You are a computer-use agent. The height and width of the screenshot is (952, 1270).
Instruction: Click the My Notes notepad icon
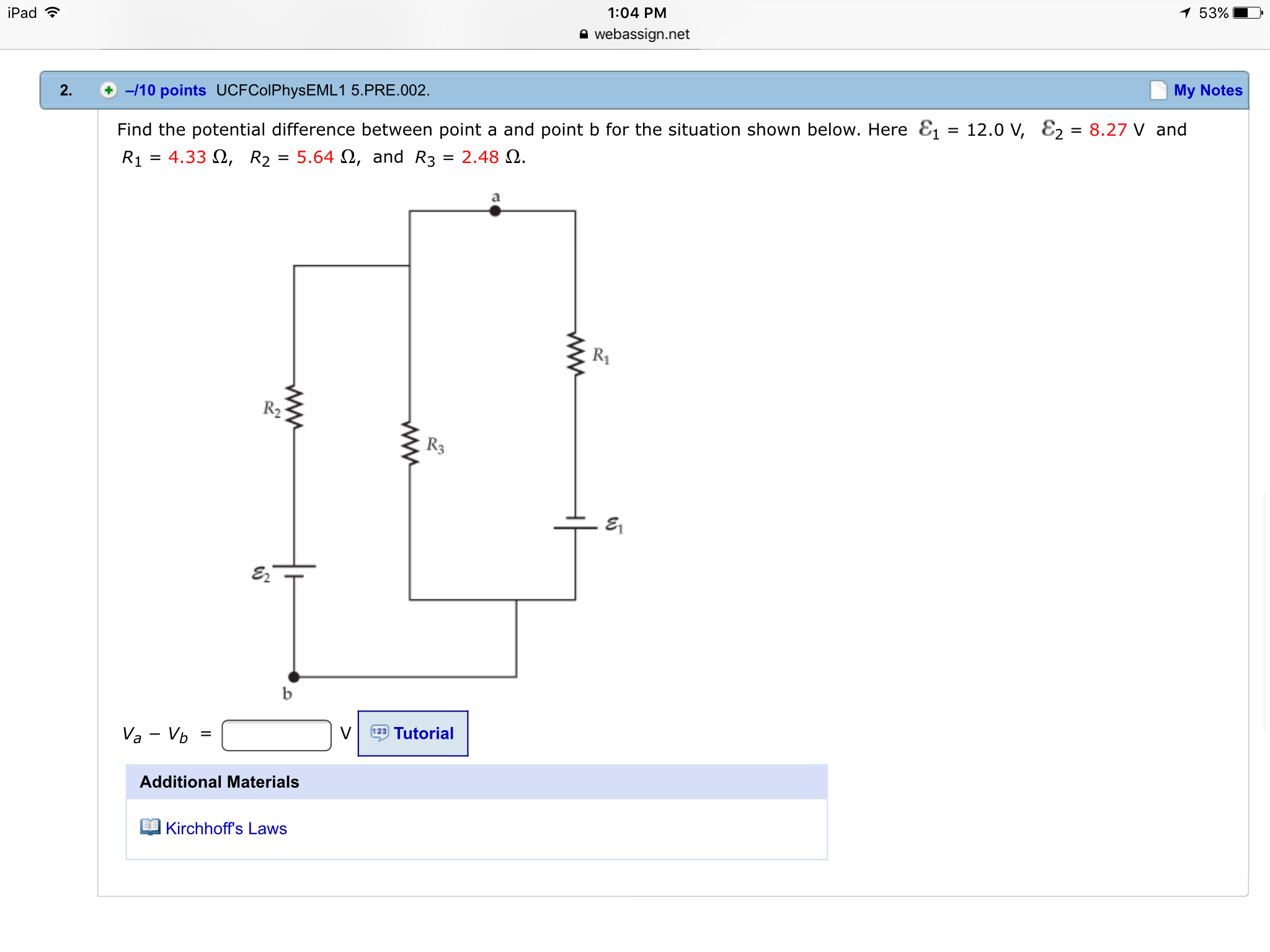1159,90
